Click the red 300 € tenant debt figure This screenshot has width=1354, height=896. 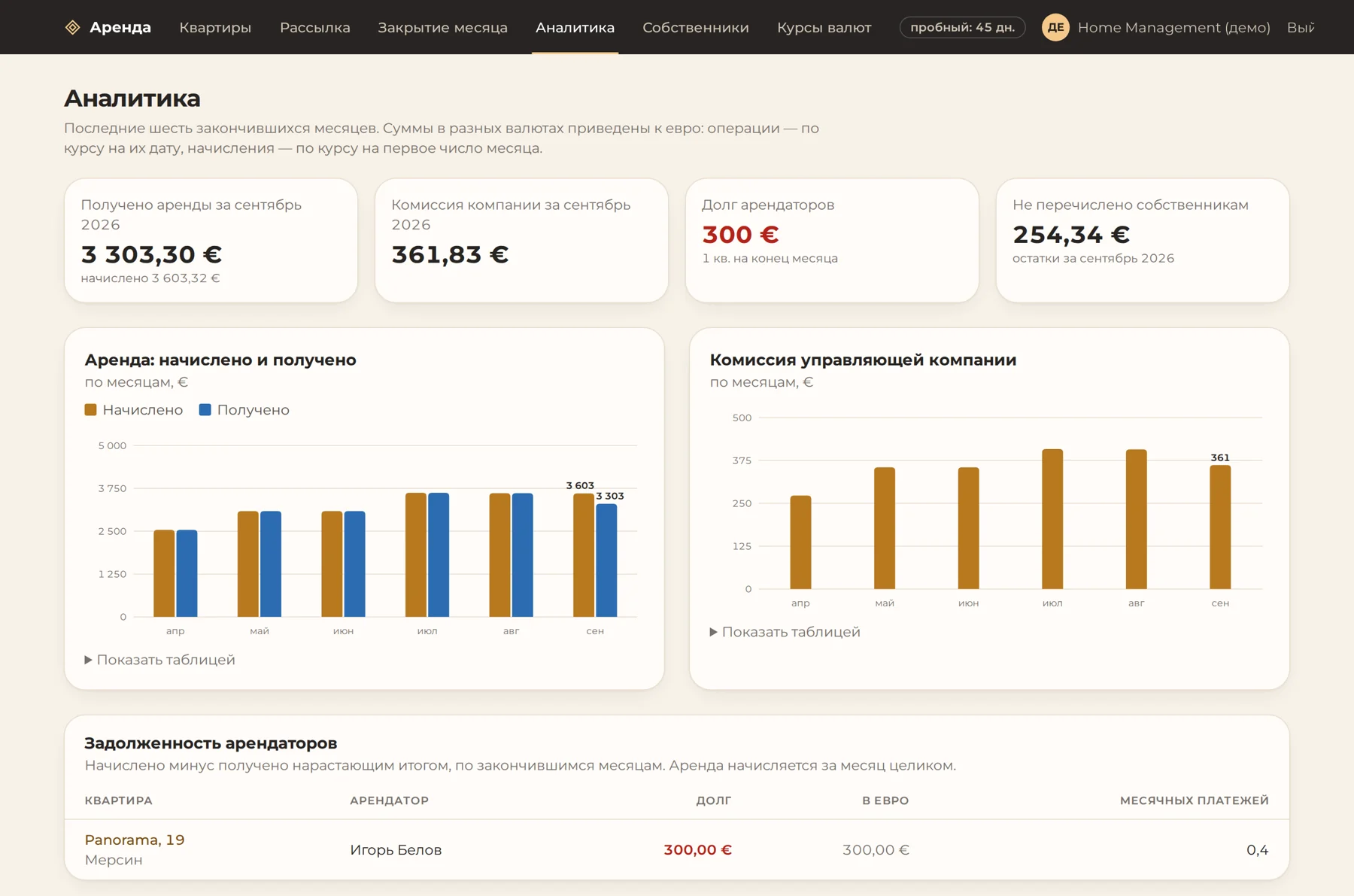(x=740, y=235)
